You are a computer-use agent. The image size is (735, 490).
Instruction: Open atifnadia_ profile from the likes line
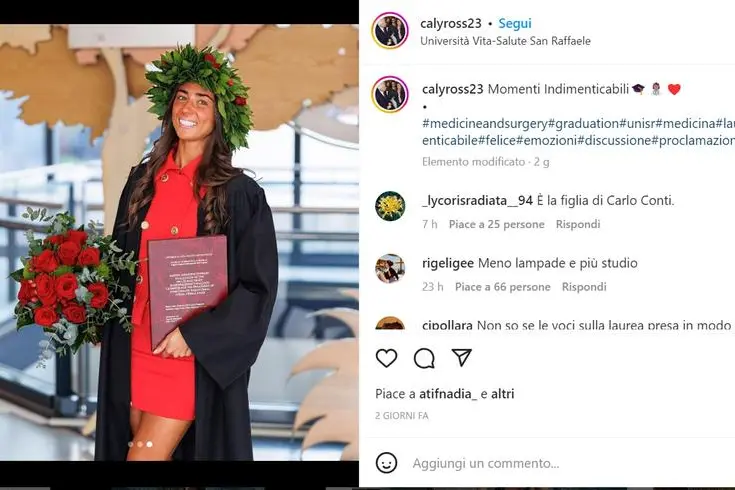[x=448, y=394]
